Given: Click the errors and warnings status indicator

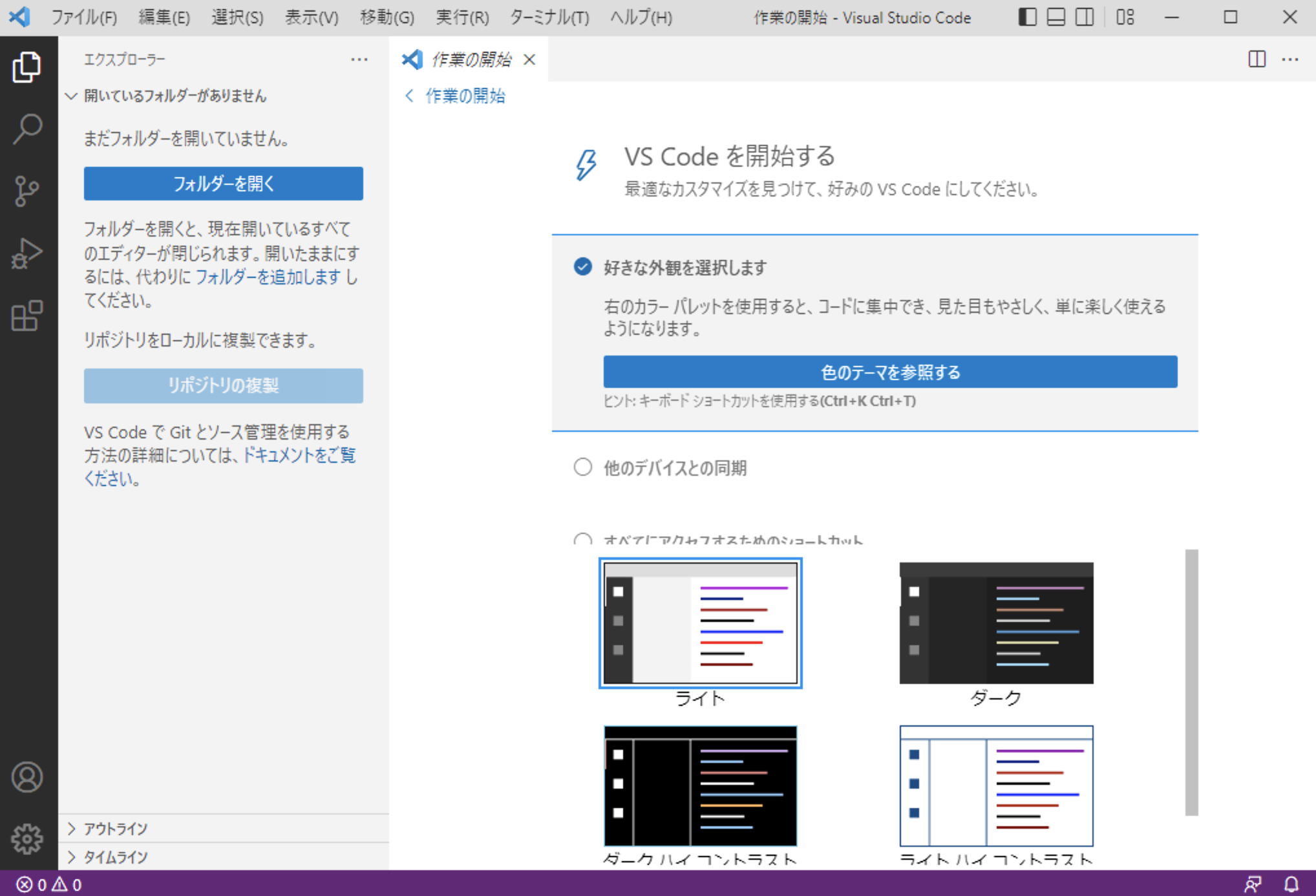Looking at the screenshot, I should point(49,884).
